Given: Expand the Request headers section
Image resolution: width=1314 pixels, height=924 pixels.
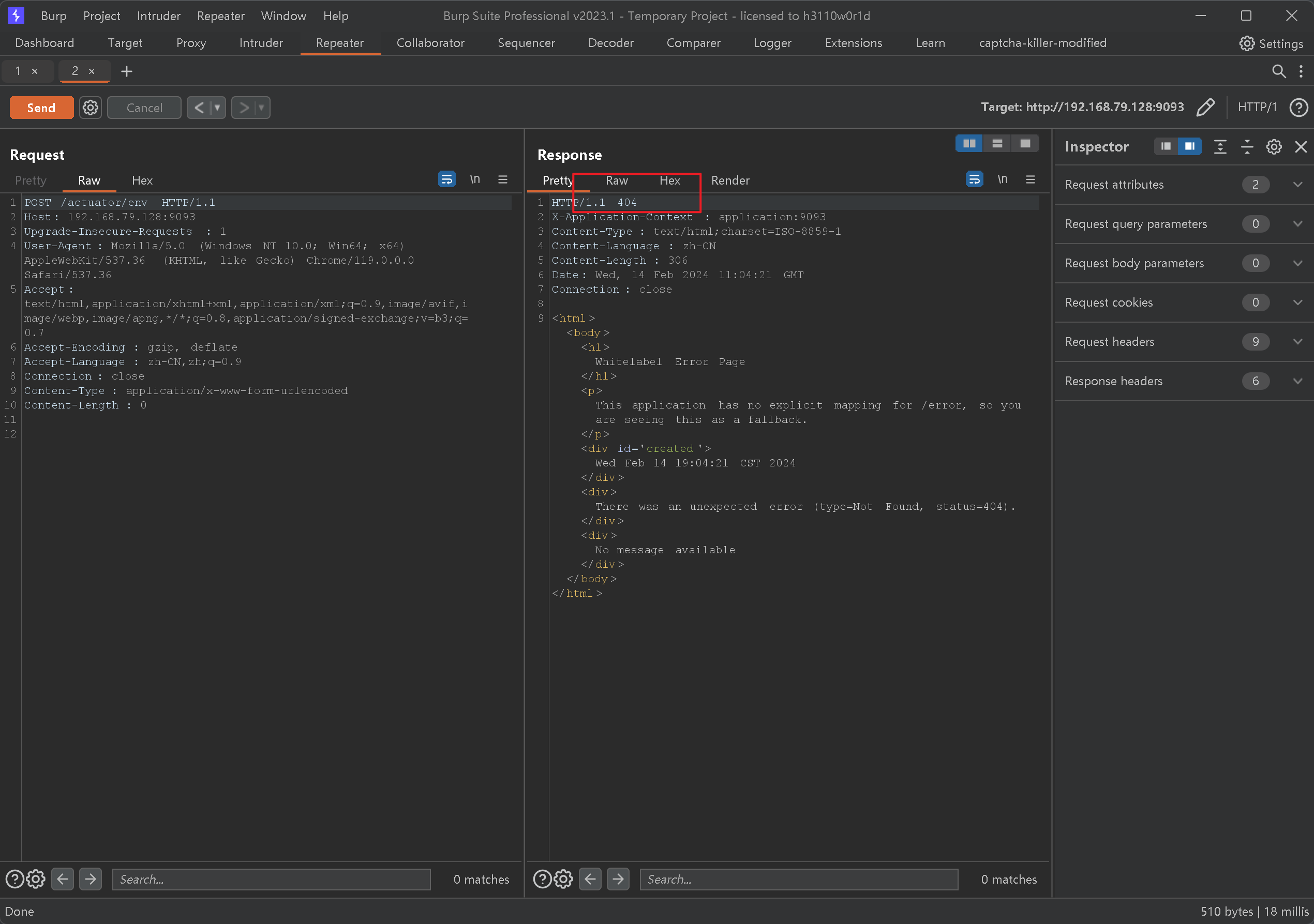Looking at the screenshot, I should pyautogui.click(x=1297, y=342).
